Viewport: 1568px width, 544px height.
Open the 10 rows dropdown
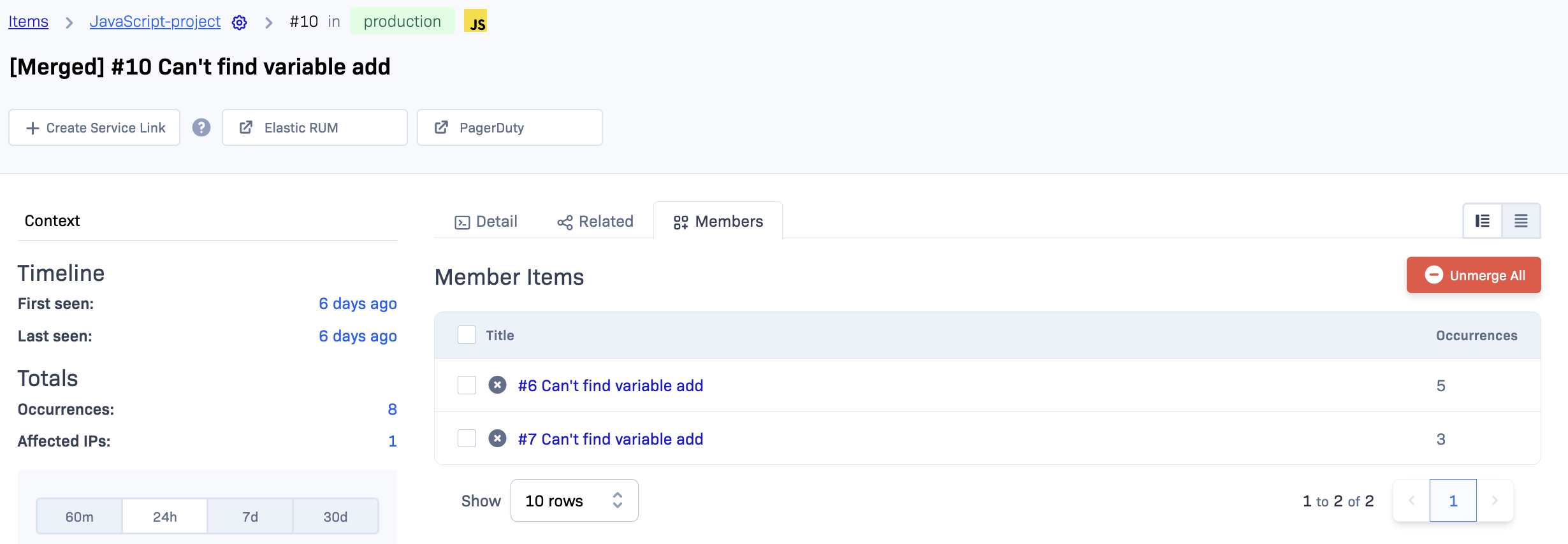point(574,501)
